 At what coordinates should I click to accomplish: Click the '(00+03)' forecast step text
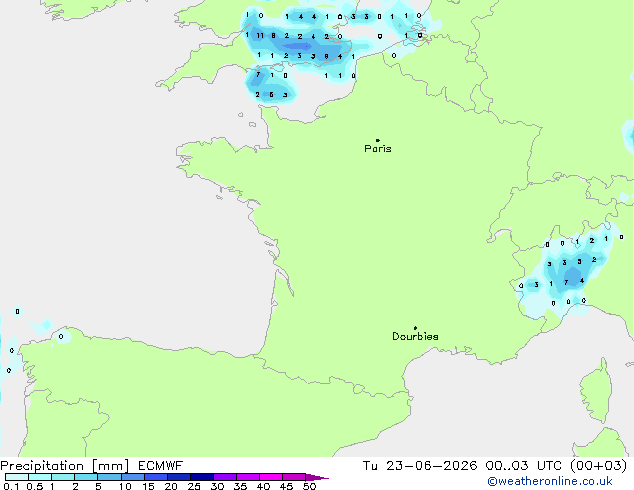[x=598, y=466]
